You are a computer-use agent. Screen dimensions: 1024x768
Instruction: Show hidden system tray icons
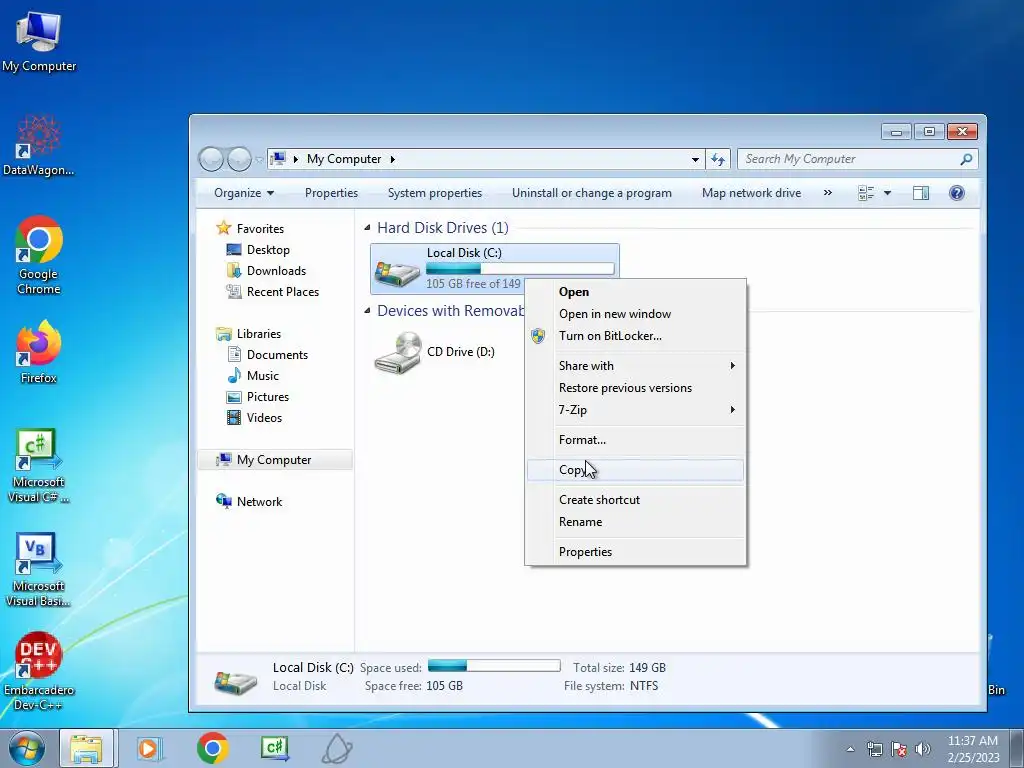click(x=850, y=749)
